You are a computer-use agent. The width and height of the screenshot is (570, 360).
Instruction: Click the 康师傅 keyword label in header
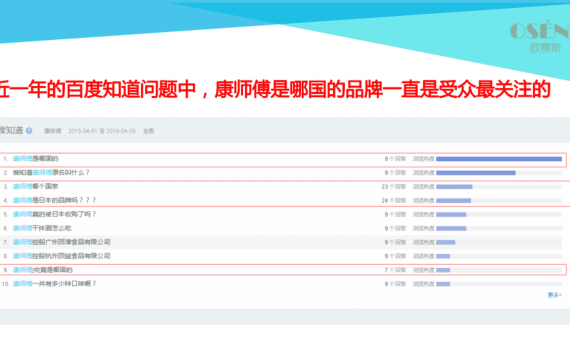(x=53, y=131)
